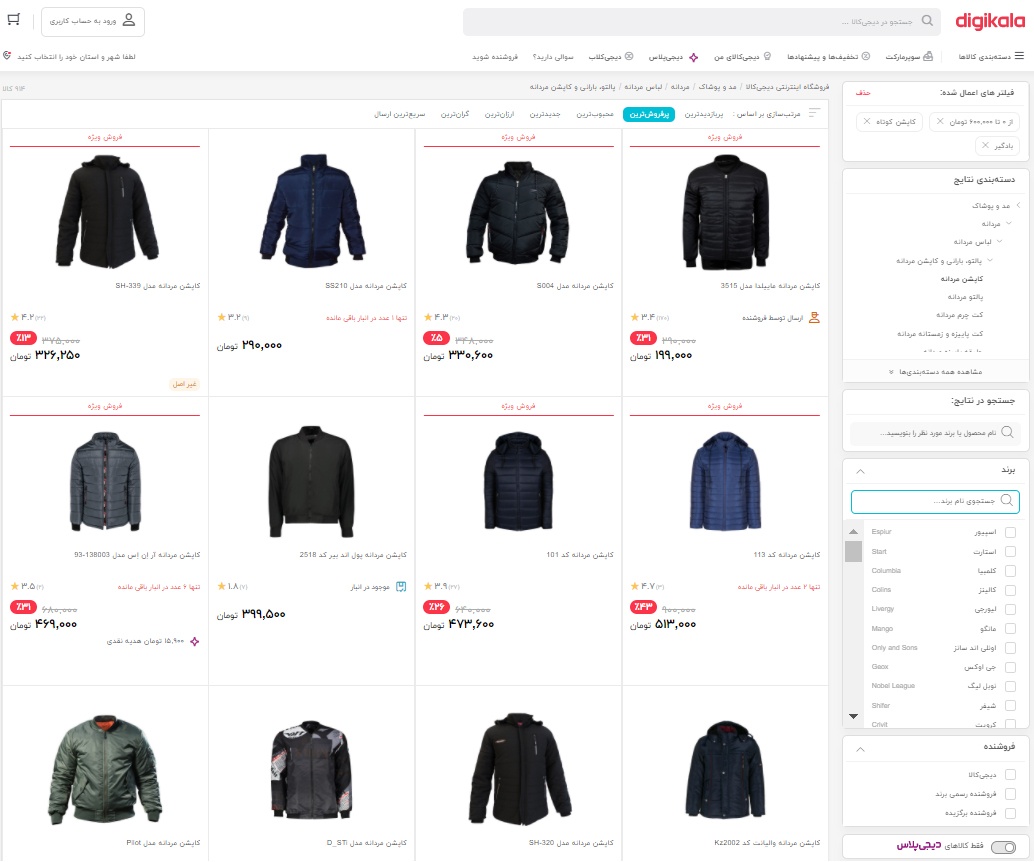
Task: Open the shopping cart icon
Action: tap(14, 20)
